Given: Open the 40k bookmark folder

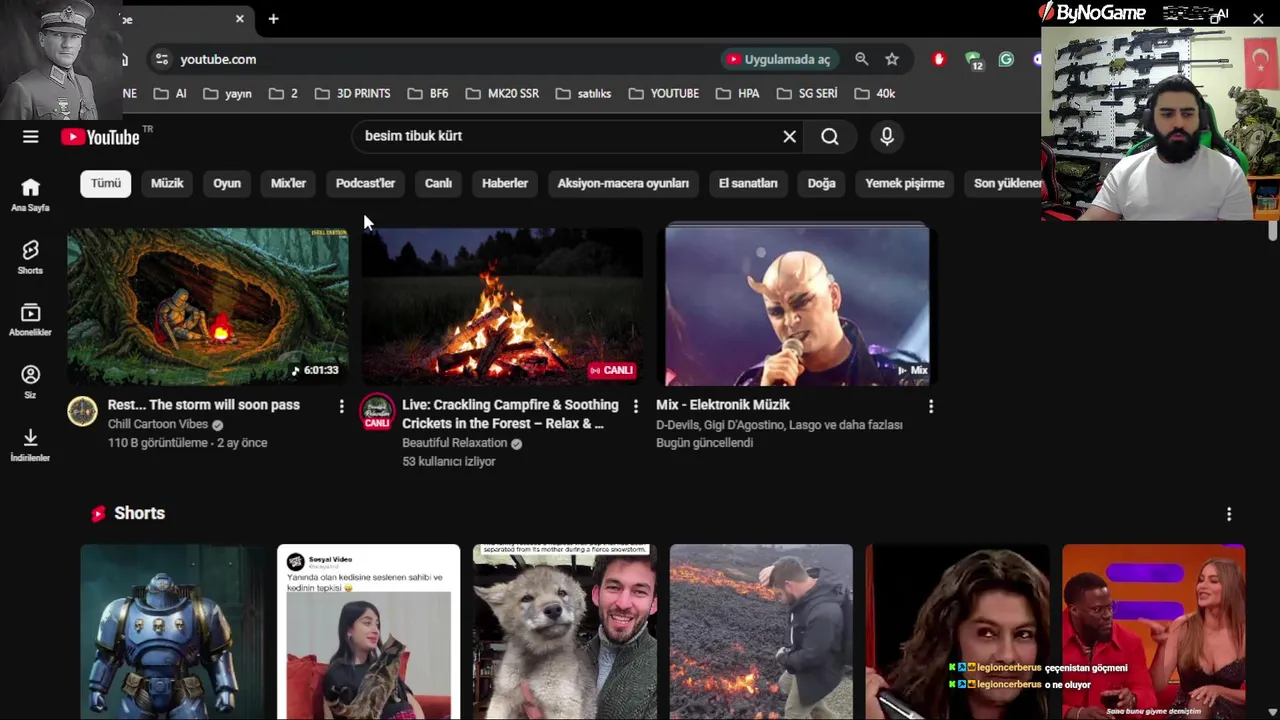Looking at the screenshot, I should [875, 93].
